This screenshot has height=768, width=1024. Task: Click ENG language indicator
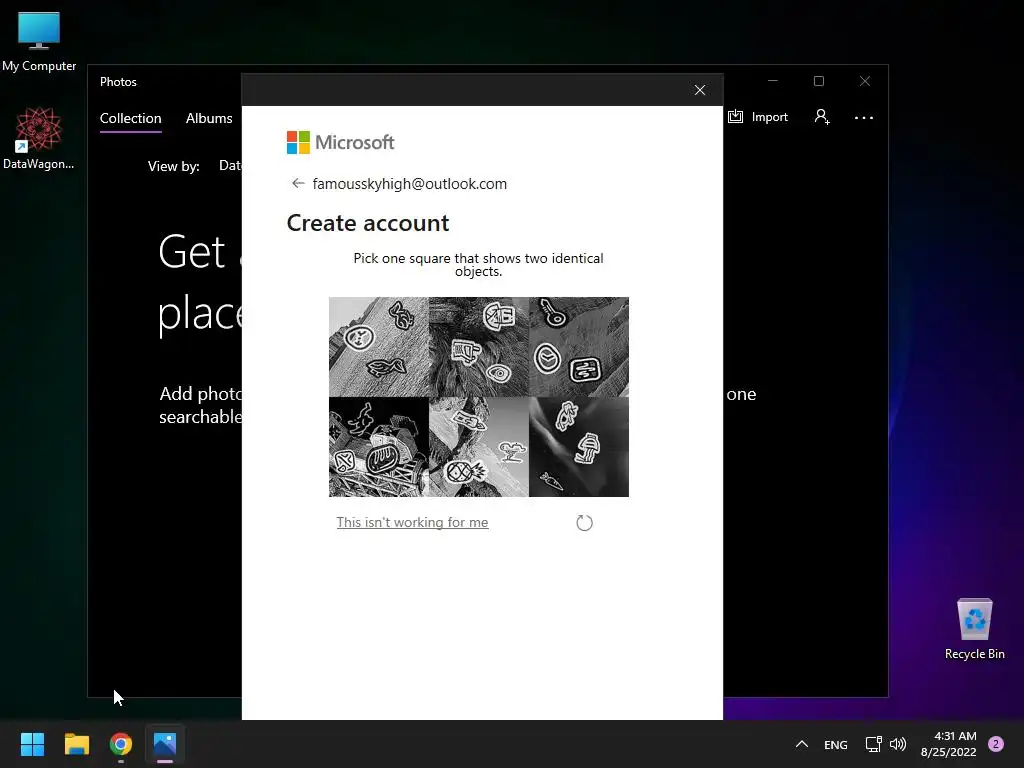click(x=835, y=744)
